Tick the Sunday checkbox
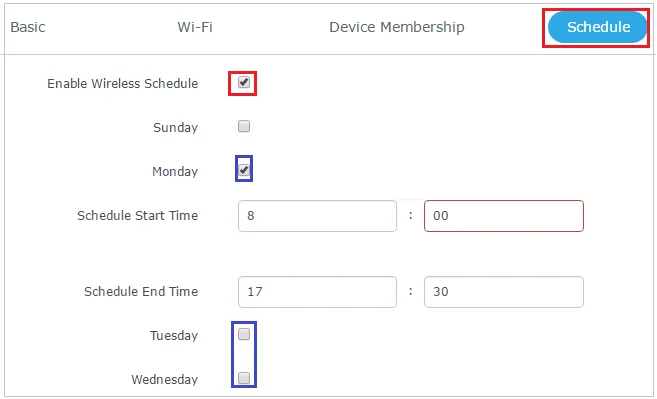Viewport: 657px width, 399px height. tap(244, 126)
